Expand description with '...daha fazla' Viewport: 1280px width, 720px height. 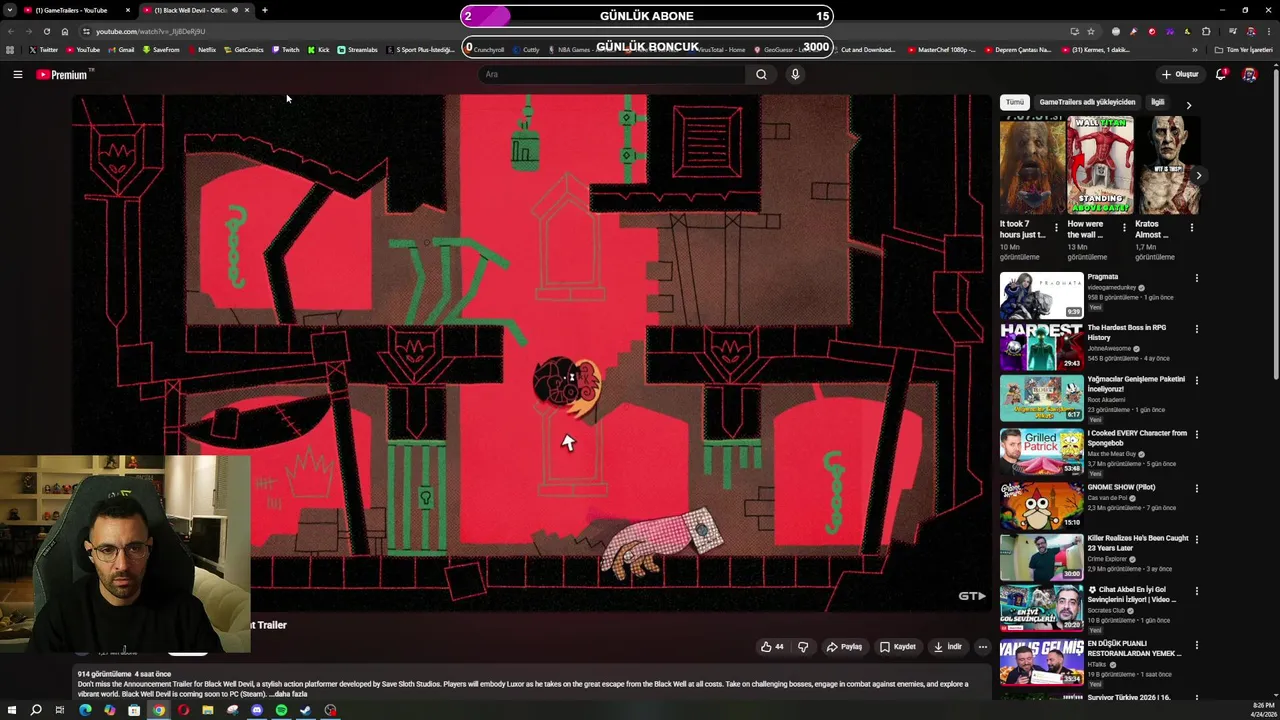(288, 693)
